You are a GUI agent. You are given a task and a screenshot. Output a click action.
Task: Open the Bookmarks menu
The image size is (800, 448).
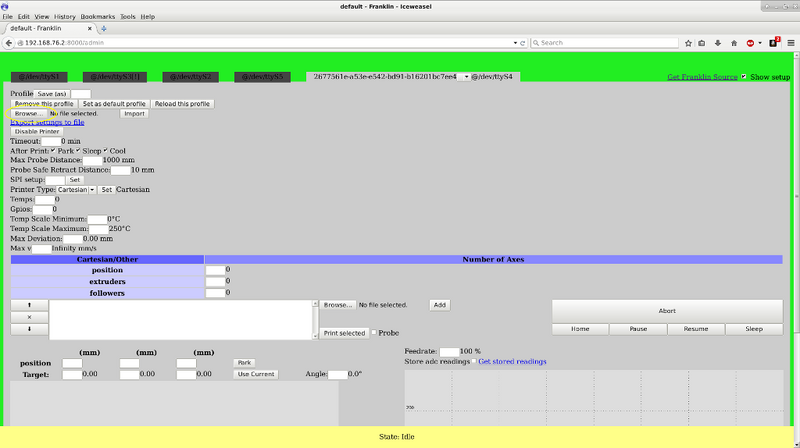(x=98, y=17)
